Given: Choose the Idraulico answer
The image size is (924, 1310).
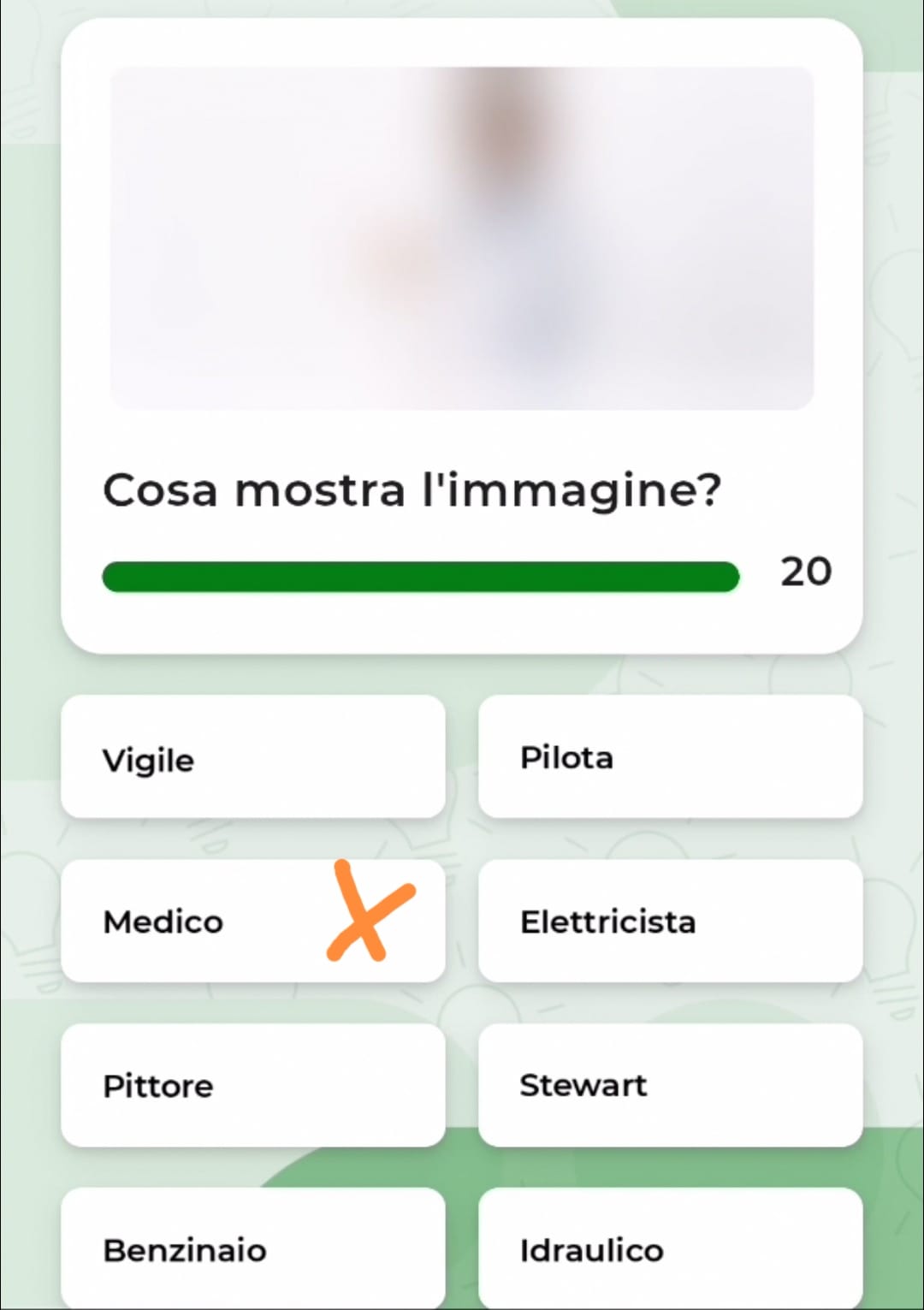Looking at the screenshot, I should click(670, 1248).
